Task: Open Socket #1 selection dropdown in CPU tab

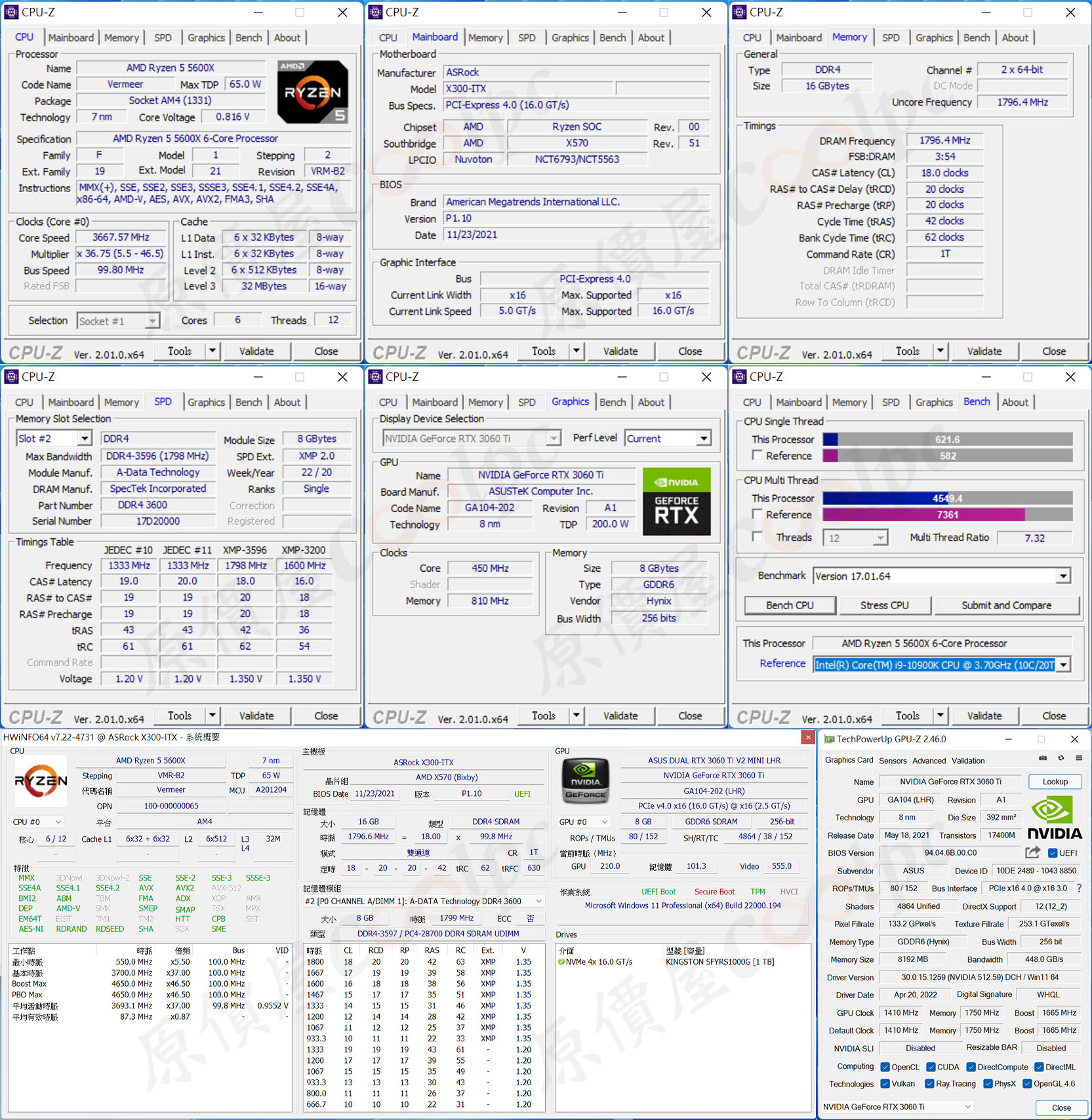Action: click(x=118, y=321)
